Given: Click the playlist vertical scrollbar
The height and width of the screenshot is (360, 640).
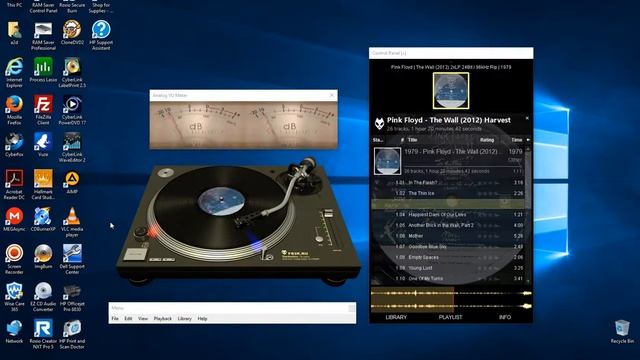Looking at the screenshot, I should (528, 215).
